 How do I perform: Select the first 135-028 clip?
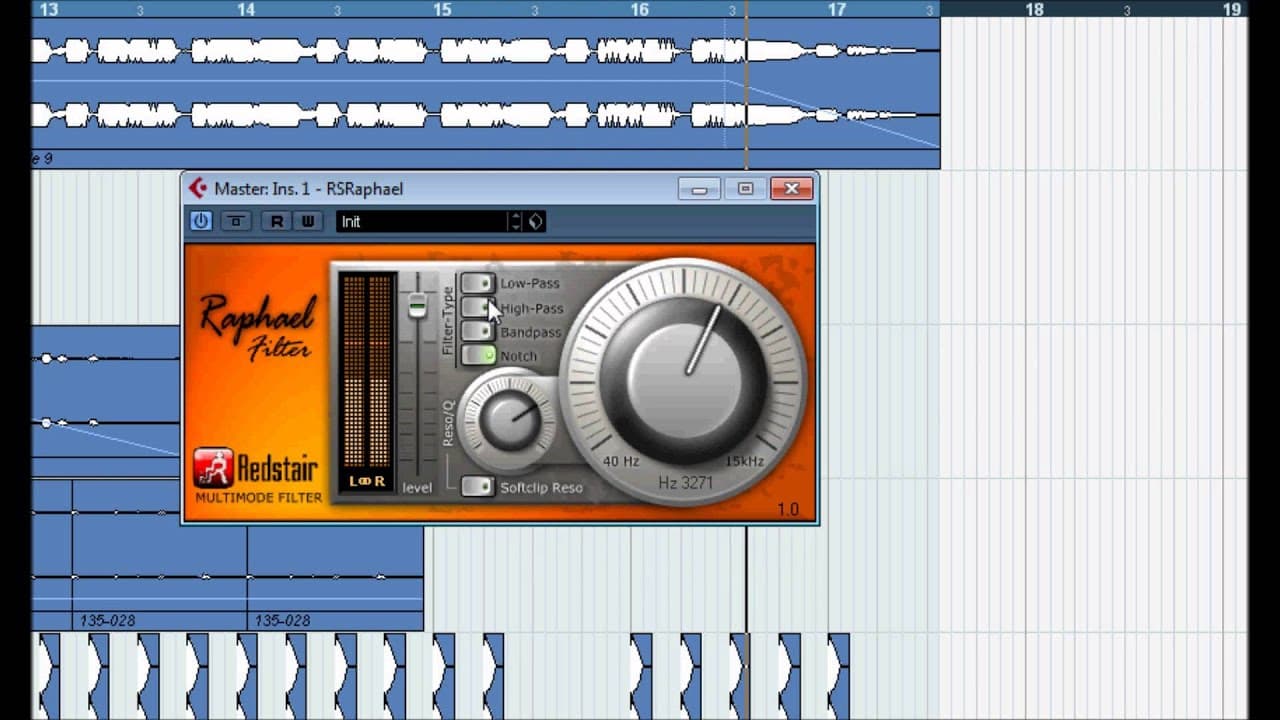pyautogui.click(x=108, y=621)
